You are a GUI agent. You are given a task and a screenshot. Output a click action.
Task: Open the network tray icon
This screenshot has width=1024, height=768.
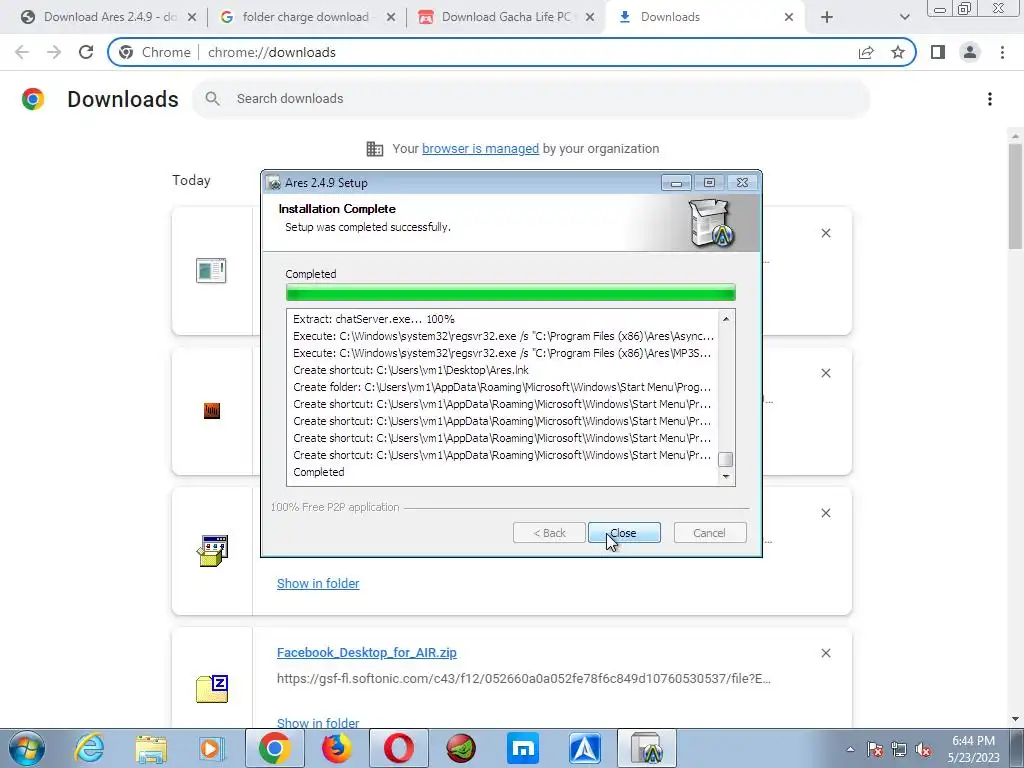pyautogui.click(x=899, y=749)
